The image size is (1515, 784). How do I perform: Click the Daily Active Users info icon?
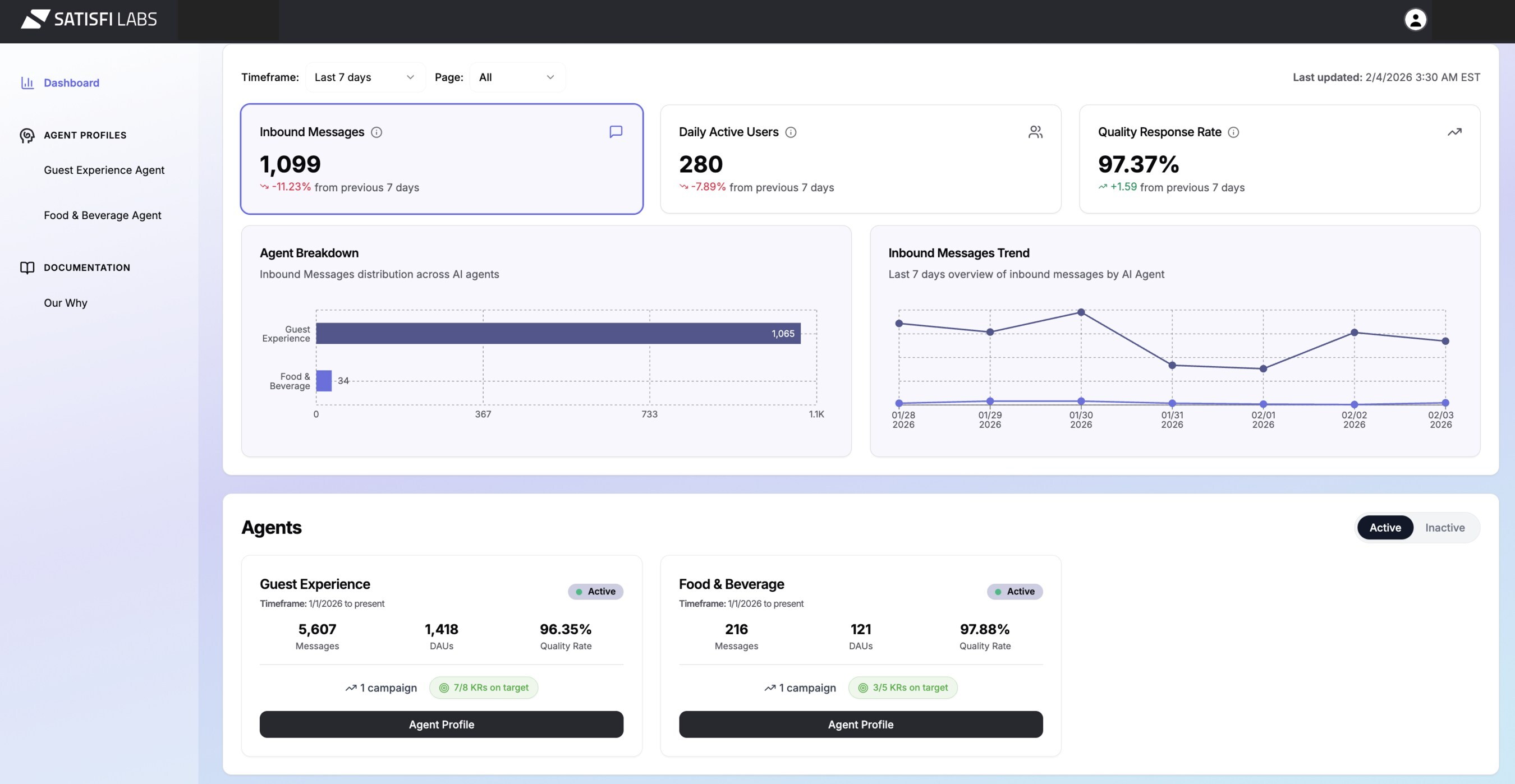click(791, 132)
